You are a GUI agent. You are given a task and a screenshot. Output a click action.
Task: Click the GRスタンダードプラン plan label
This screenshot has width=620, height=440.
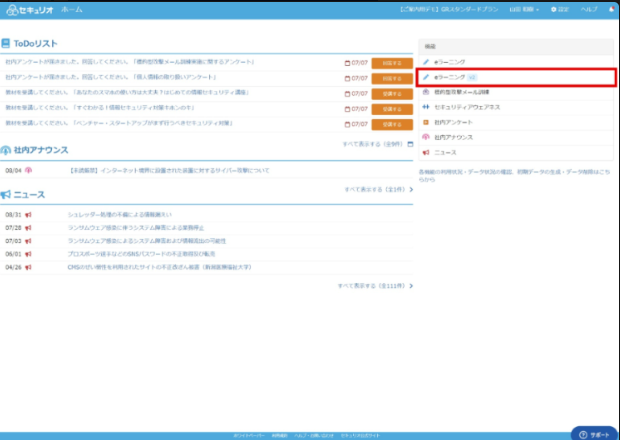(449, 9)
